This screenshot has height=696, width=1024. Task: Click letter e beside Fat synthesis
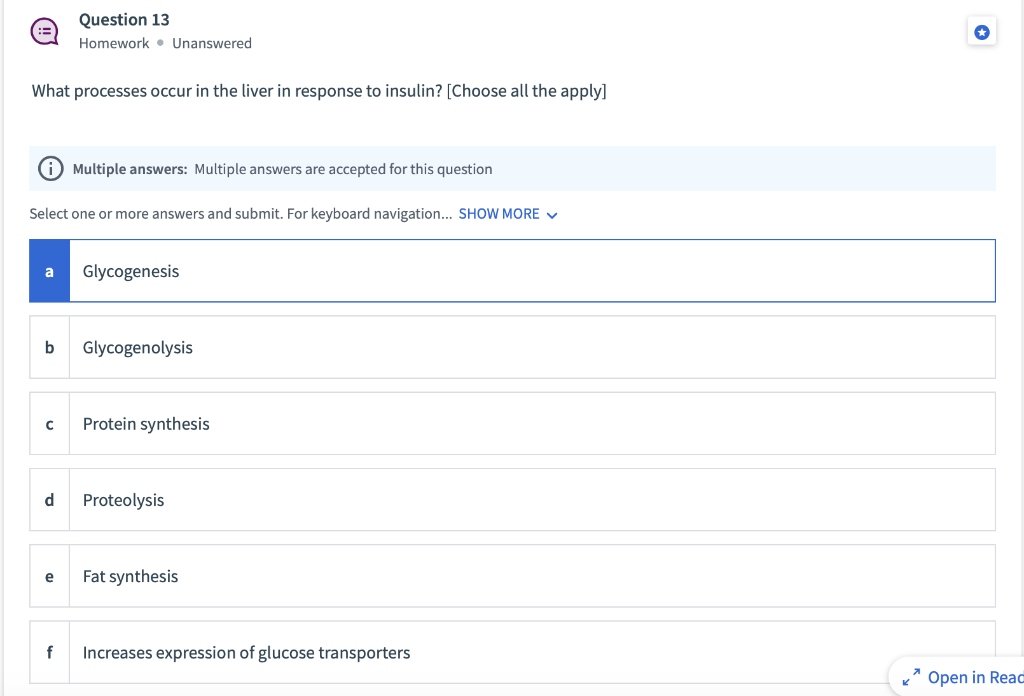point(50,577)
